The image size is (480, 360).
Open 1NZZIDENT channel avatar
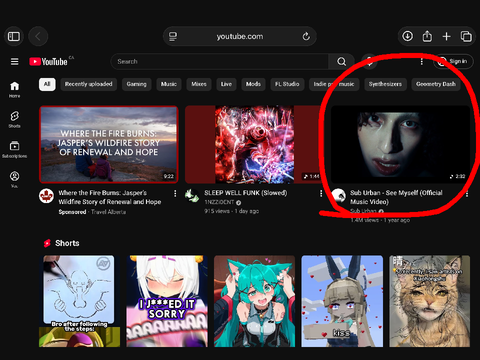tap(192, 196)
